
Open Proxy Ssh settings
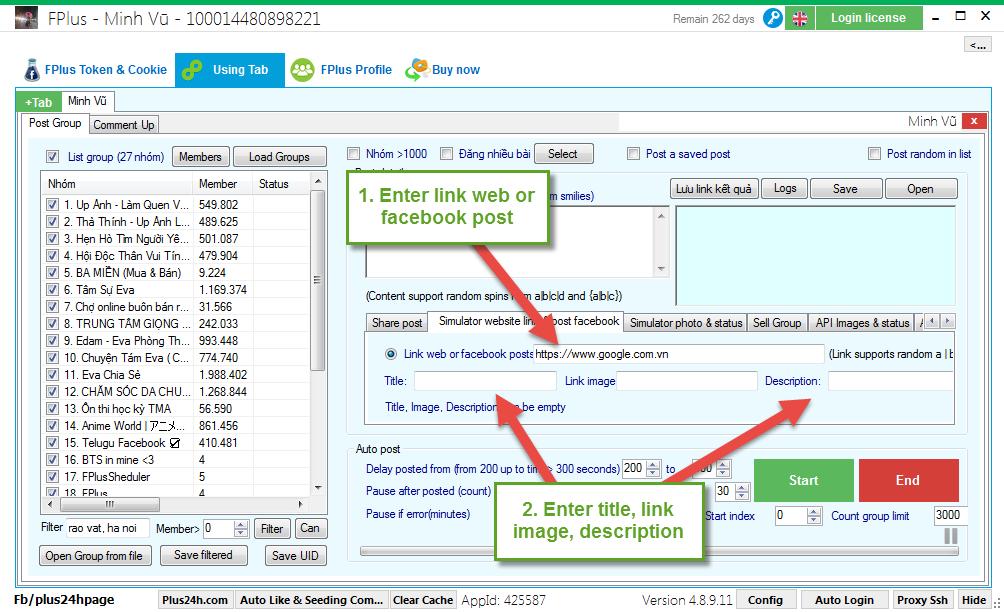[x=922, y=600]
